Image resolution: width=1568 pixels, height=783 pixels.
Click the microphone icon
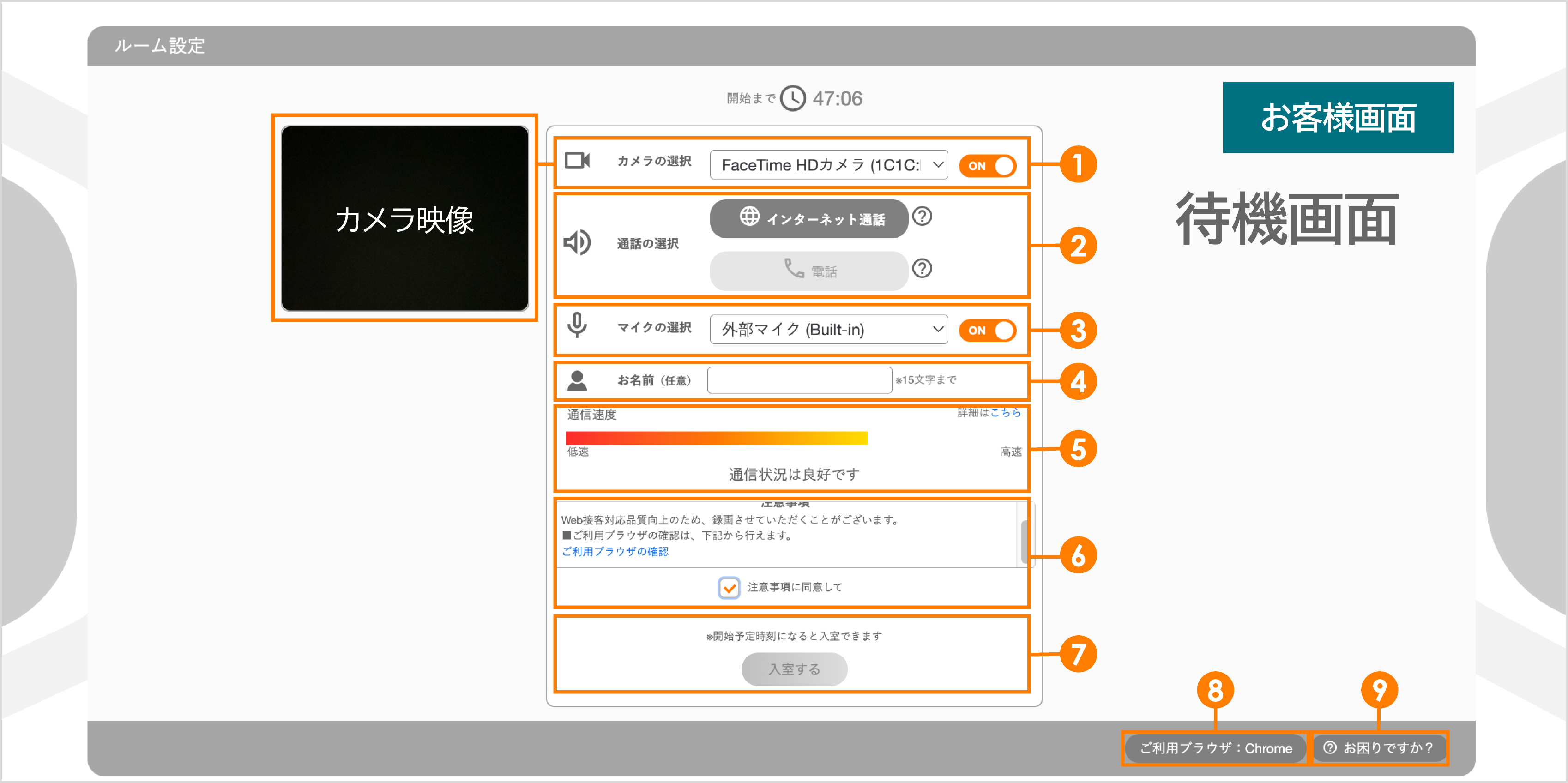click(577, 326)
